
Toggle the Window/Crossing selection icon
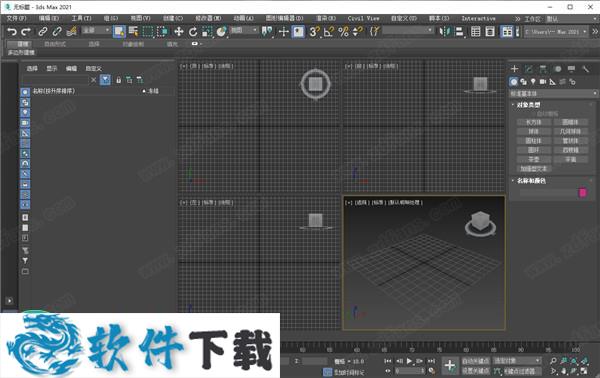[x=162, y=32]
